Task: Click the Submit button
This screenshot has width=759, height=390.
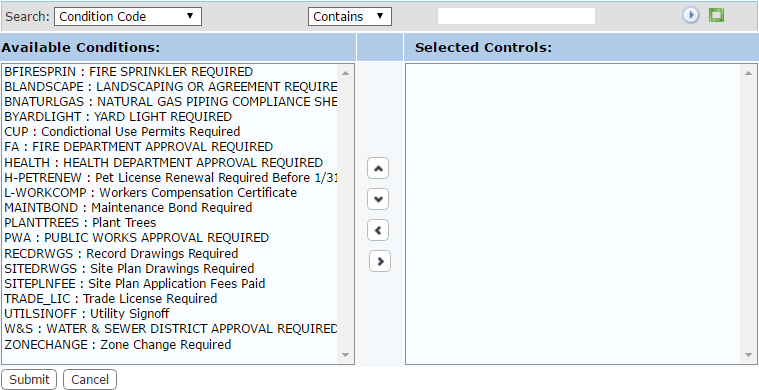Action: click(x=29, y=380)
